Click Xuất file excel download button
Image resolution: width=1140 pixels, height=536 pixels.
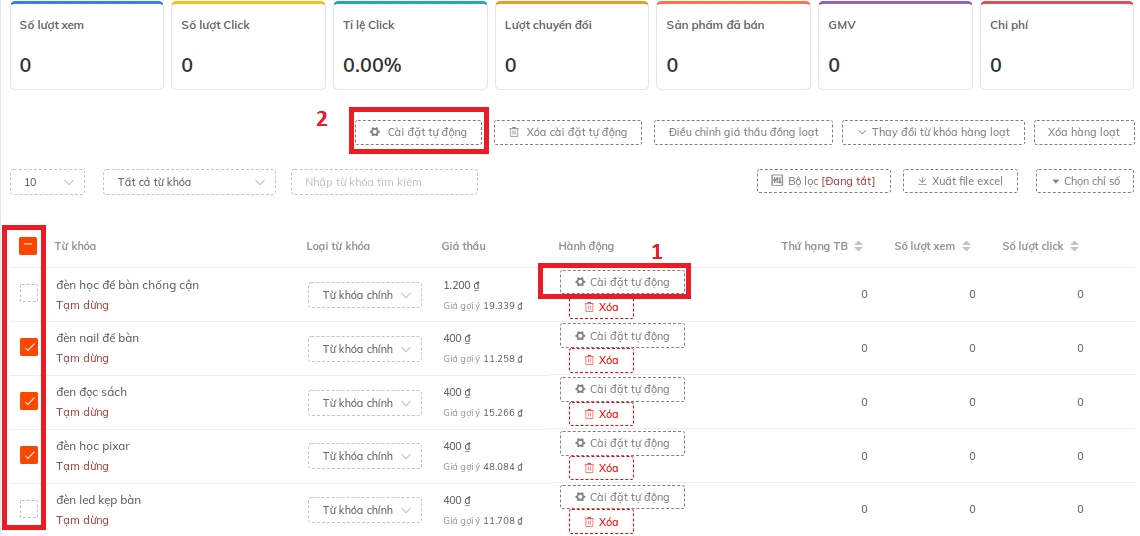tap(959, 181)
